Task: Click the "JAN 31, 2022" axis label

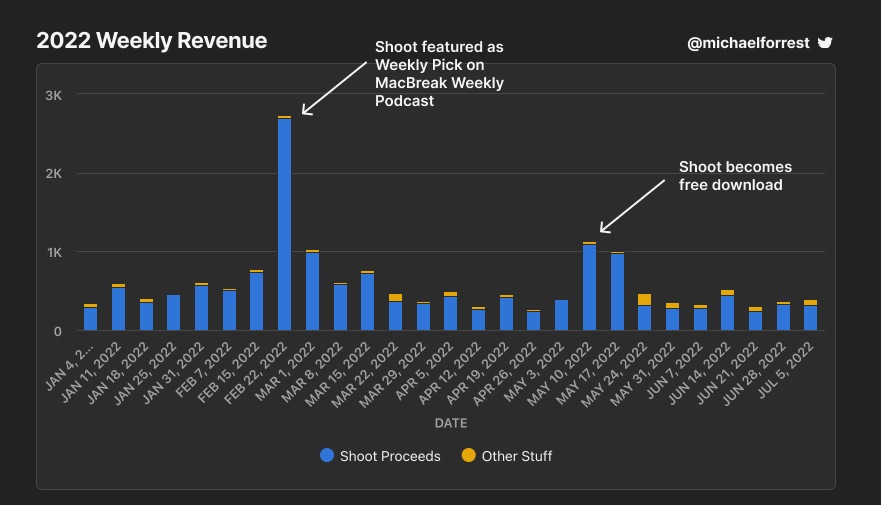Action: 174,373
